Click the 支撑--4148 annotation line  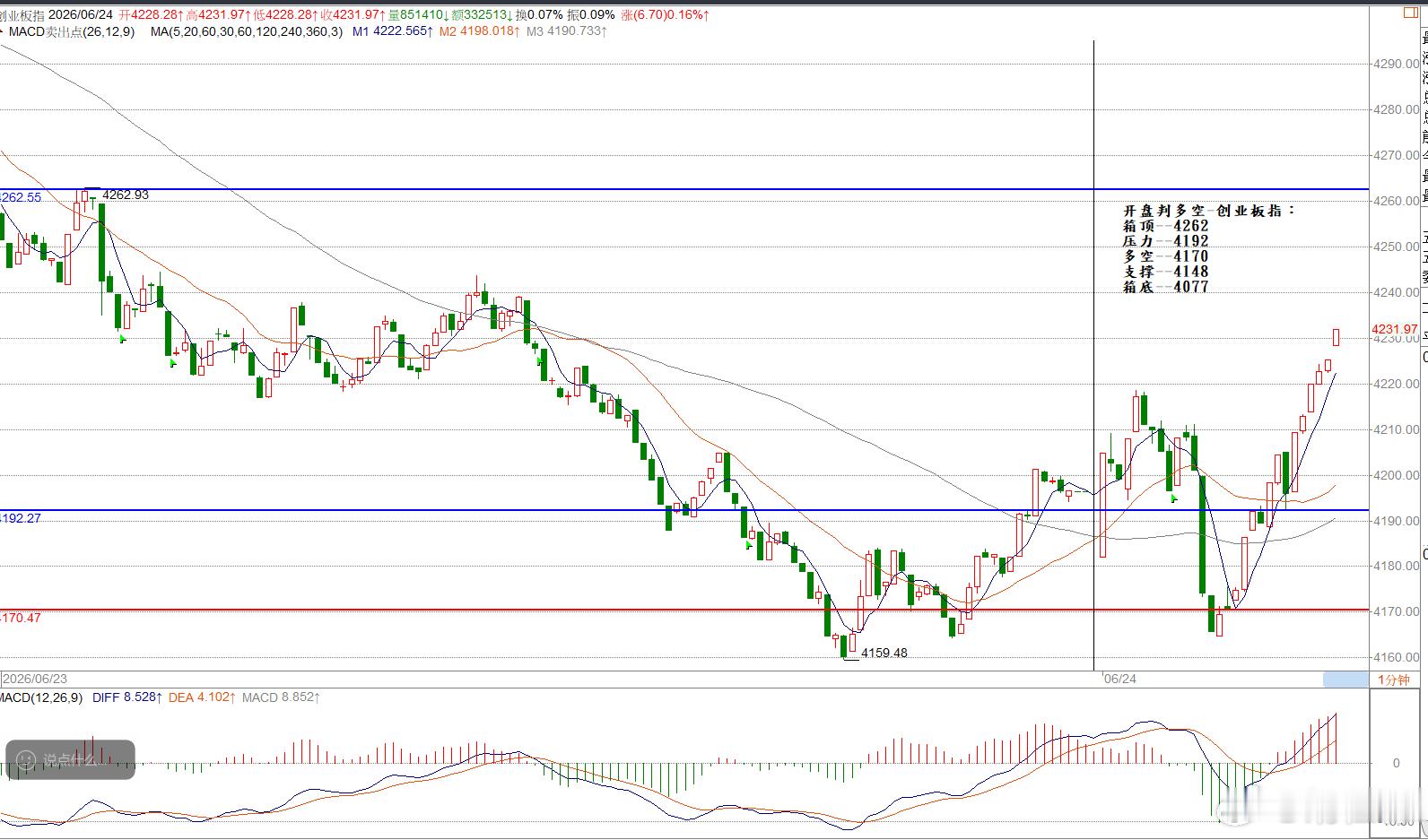[1166, 272]
